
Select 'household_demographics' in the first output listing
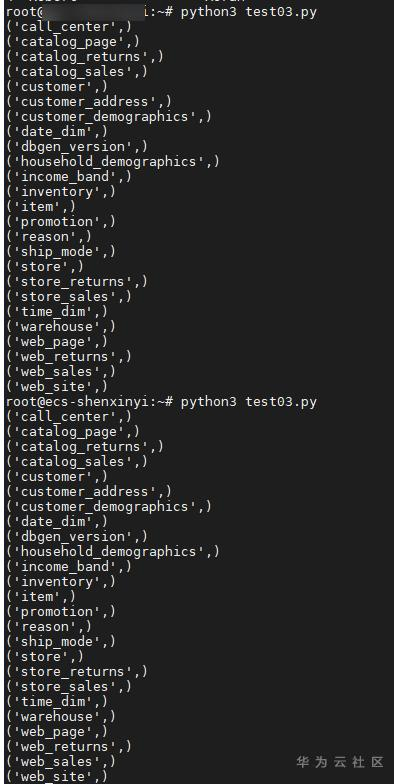pyautogui.click(x=112, y=162)
